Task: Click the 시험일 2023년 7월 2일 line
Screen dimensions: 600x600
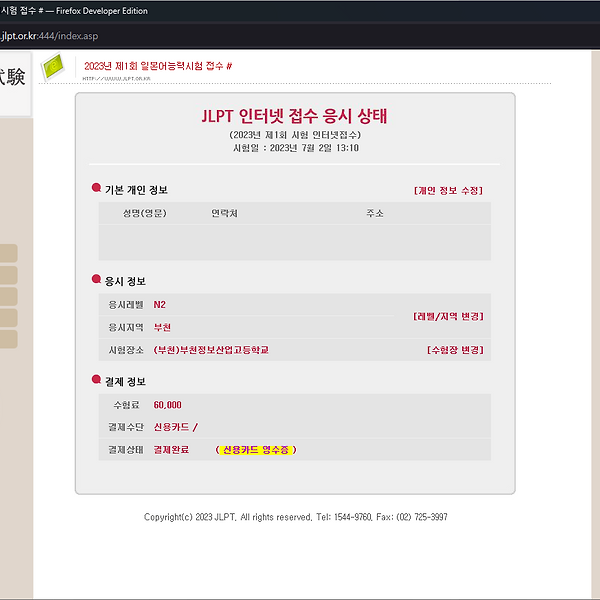Action: click(x=296, y=148)
